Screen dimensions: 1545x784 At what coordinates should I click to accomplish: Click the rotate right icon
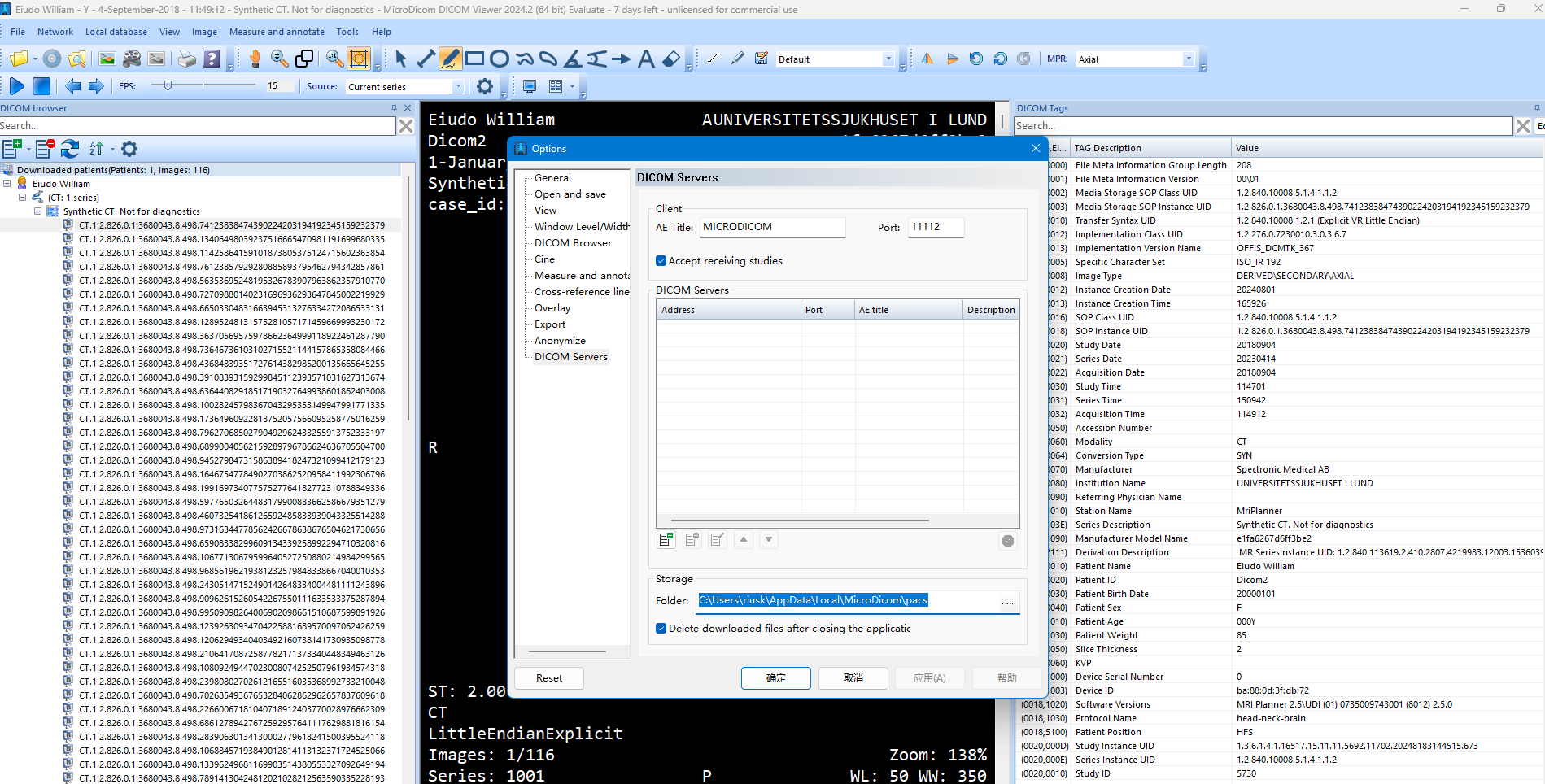pos(1001,59)
